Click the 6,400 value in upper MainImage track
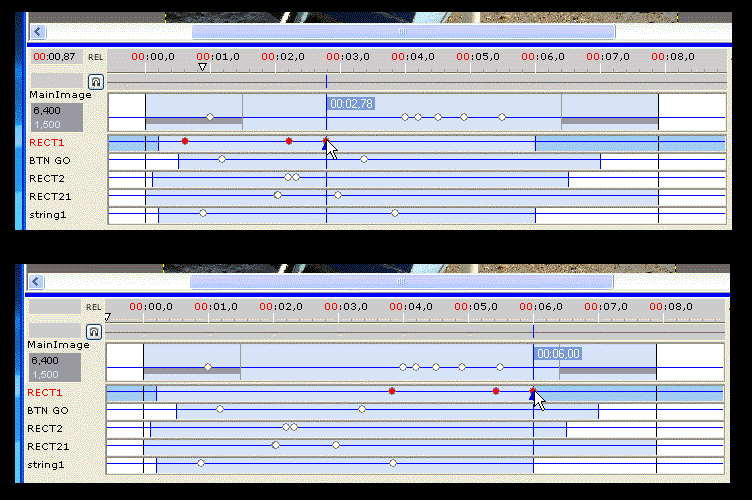 tap(46, 111)
